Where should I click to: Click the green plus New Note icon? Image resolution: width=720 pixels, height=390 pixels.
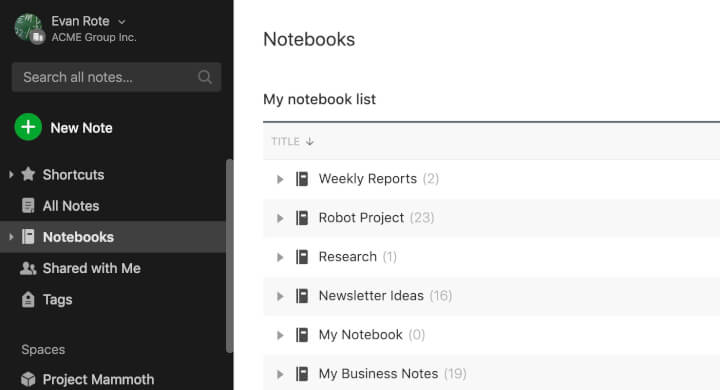(28, 127)
